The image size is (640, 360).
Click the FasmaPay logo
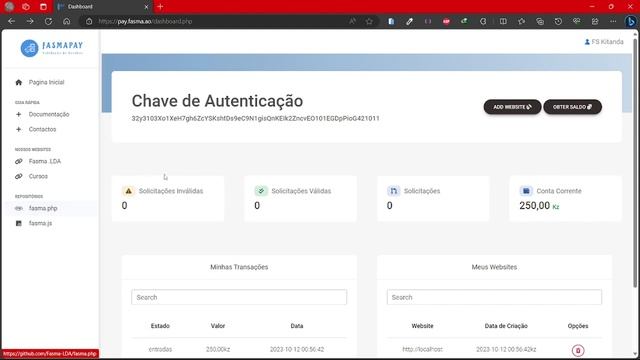pos(52,48)
